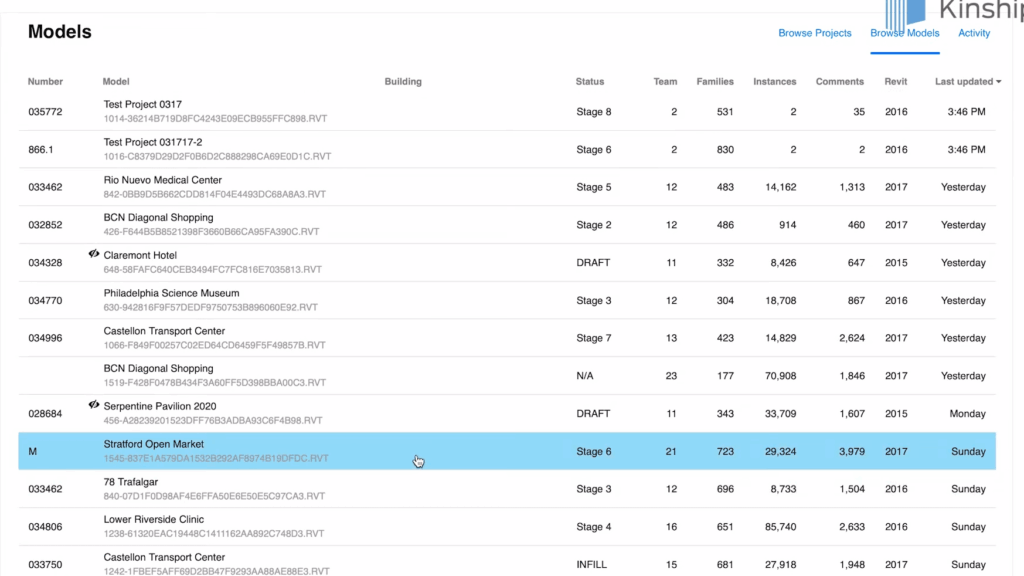
Task: Select the Stratford Open Market highlighted row
Action: (x=507, y=451)
